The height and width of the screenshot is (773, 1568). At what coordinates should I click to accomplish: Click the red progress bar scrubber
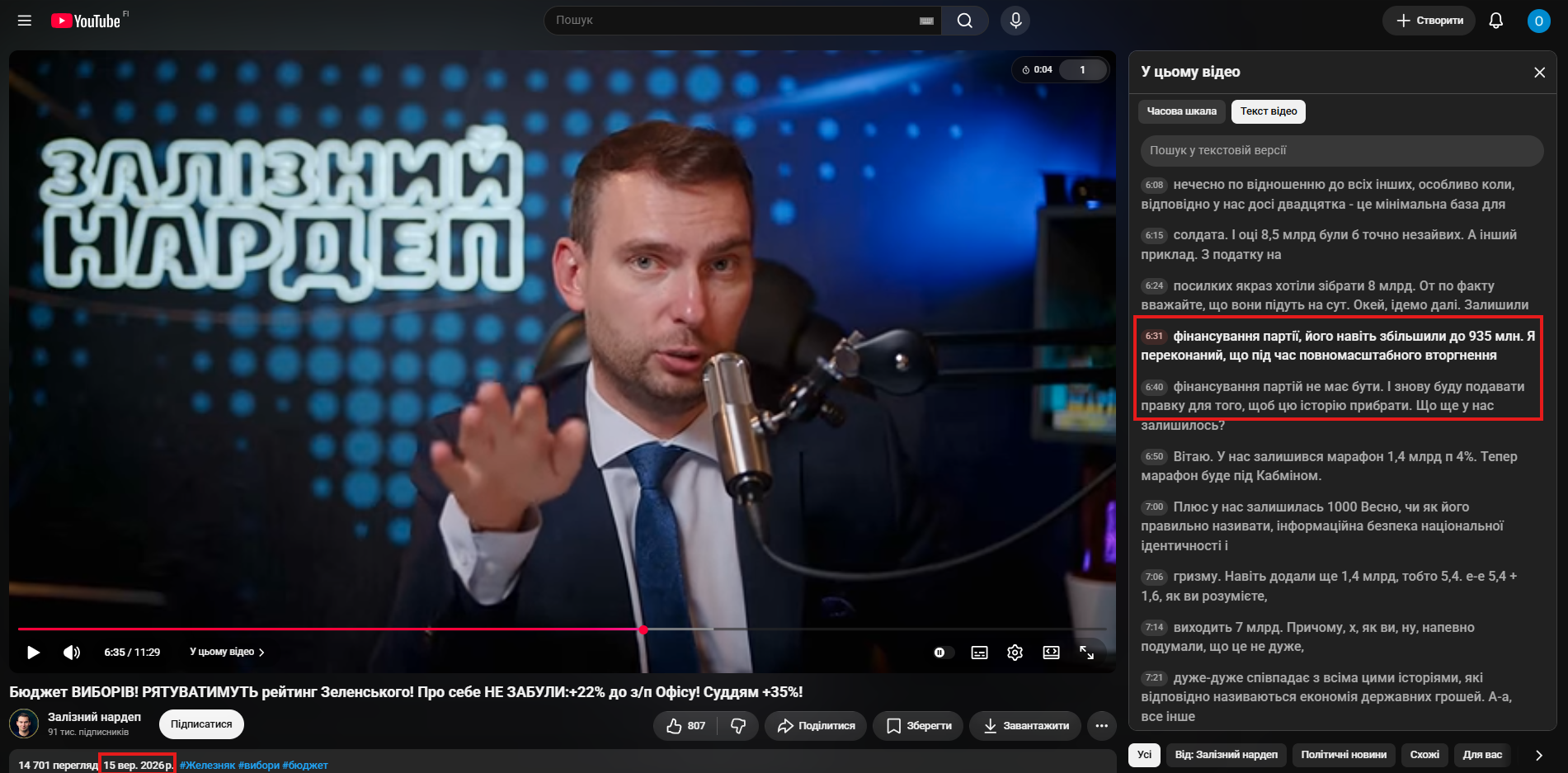tap(643, 629)
